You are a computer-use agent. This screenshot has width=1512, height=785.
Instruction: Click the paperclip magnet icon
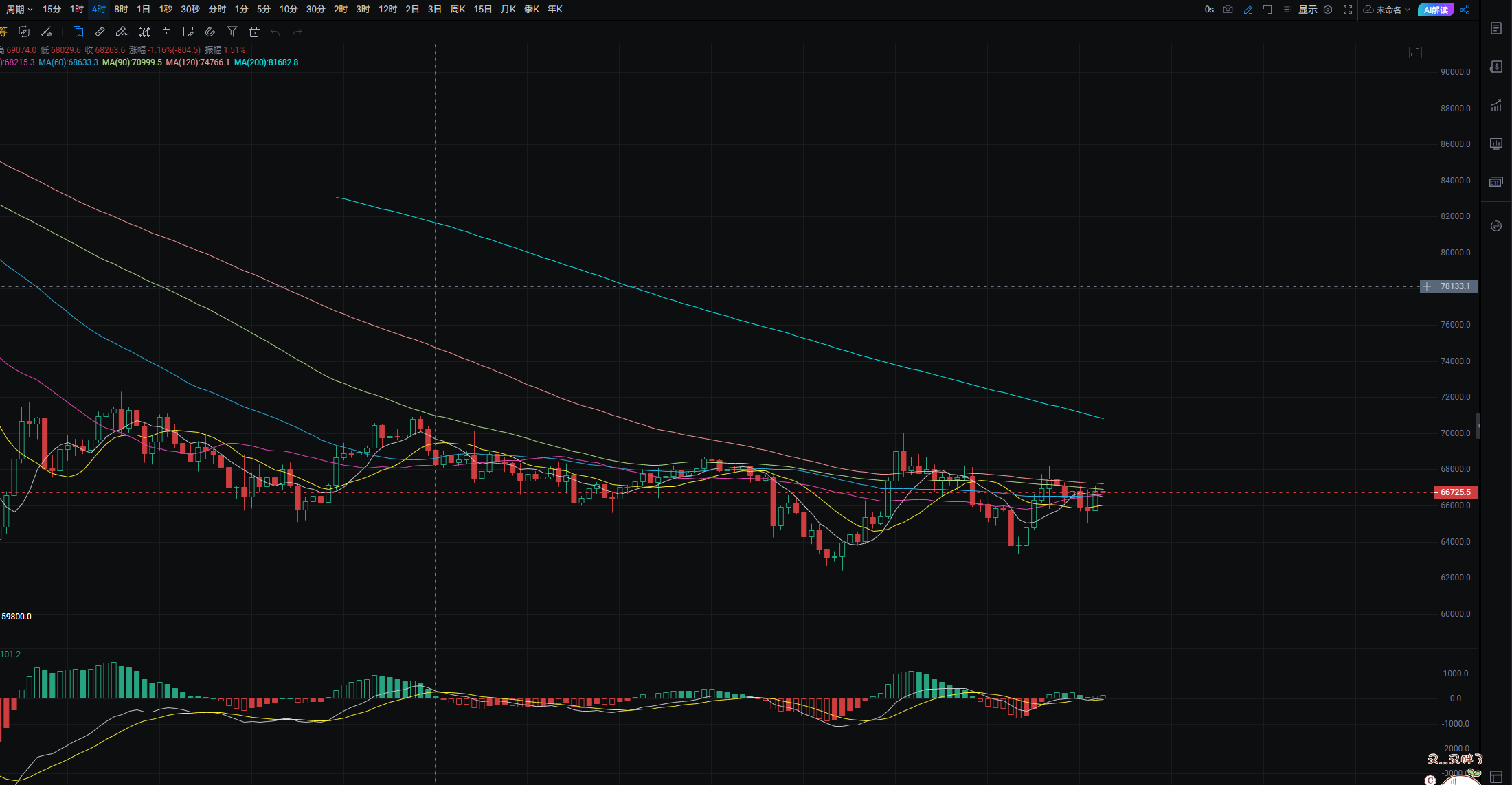coord(210,32)
